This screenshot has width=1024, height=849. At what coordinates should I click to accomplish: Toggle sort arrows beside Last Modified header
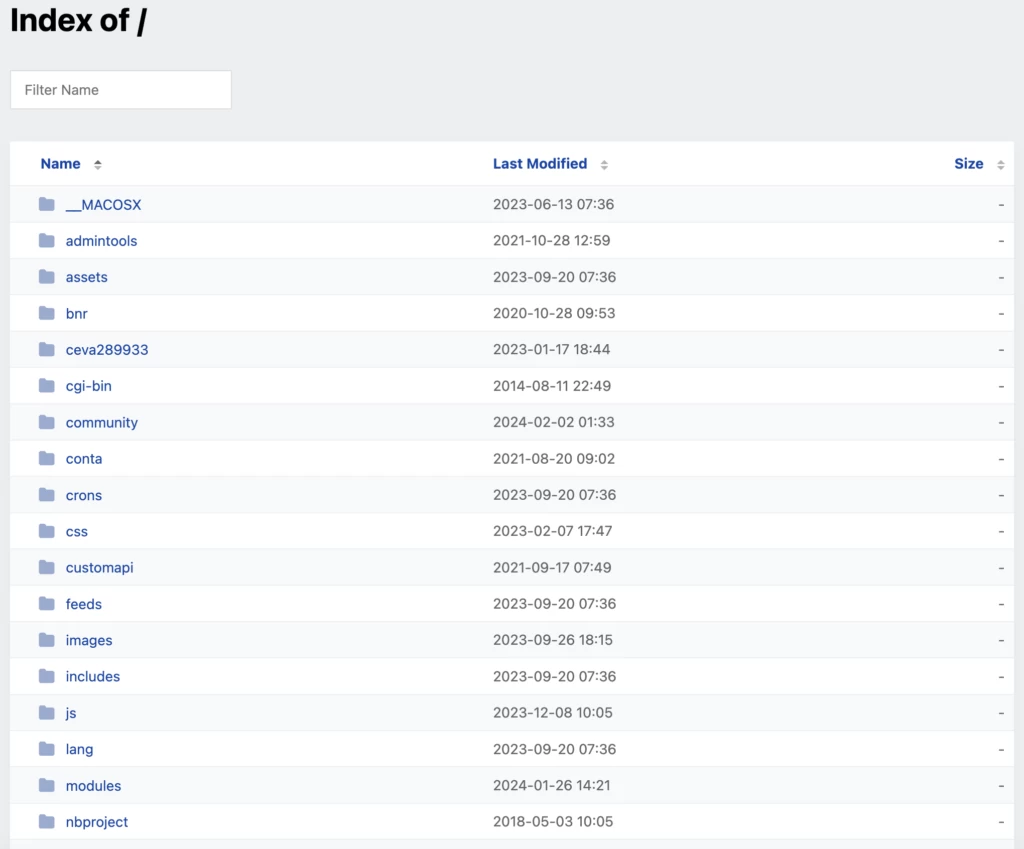[604, 164]
